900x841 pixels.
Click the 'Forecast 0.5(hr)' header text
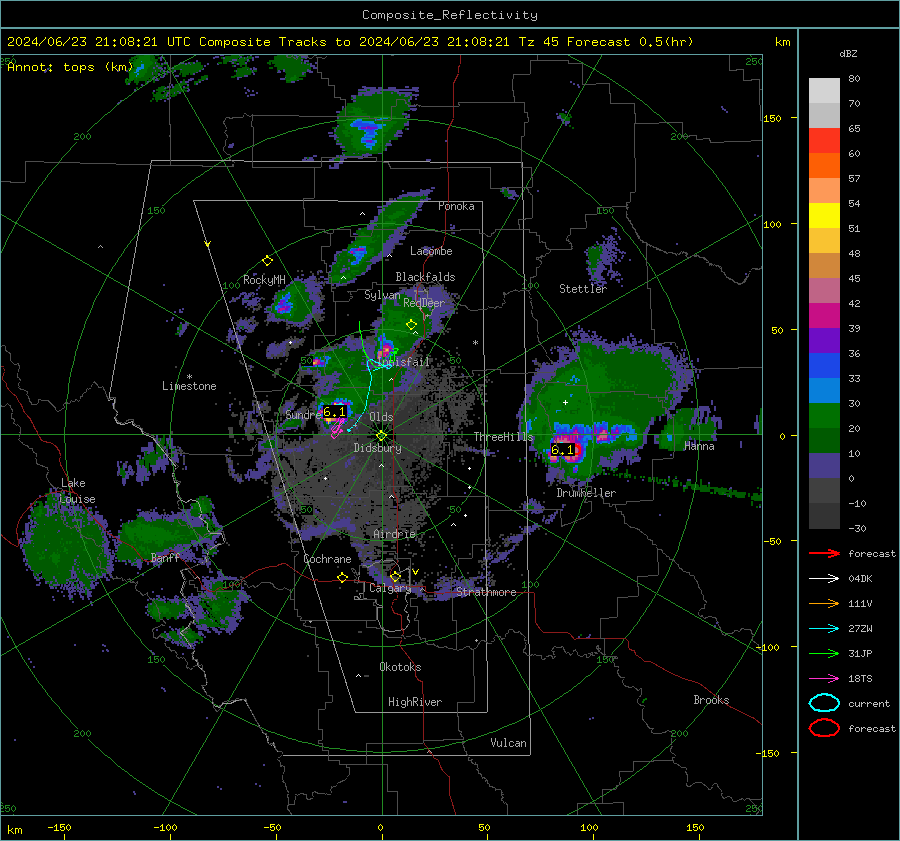(x=630, y=42)
